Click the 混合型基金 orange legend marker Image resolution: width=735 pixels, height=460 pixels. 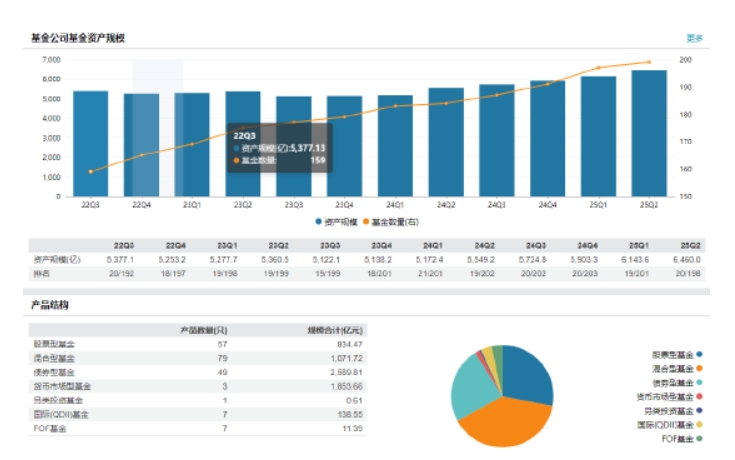pos(699,368)
